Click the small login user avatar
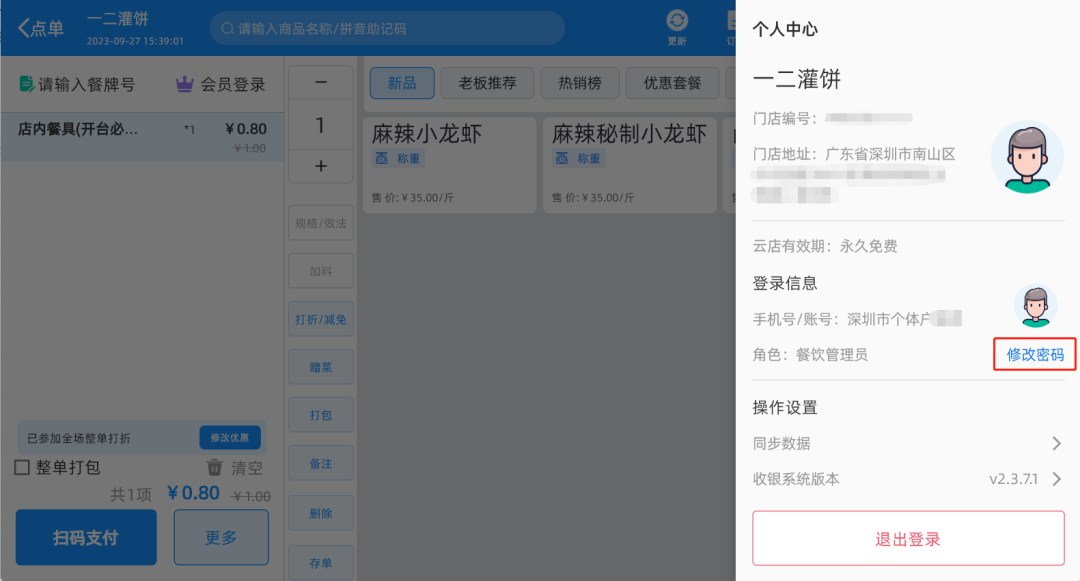Viewport: 1080px width, 581px height. point(1035,306)
